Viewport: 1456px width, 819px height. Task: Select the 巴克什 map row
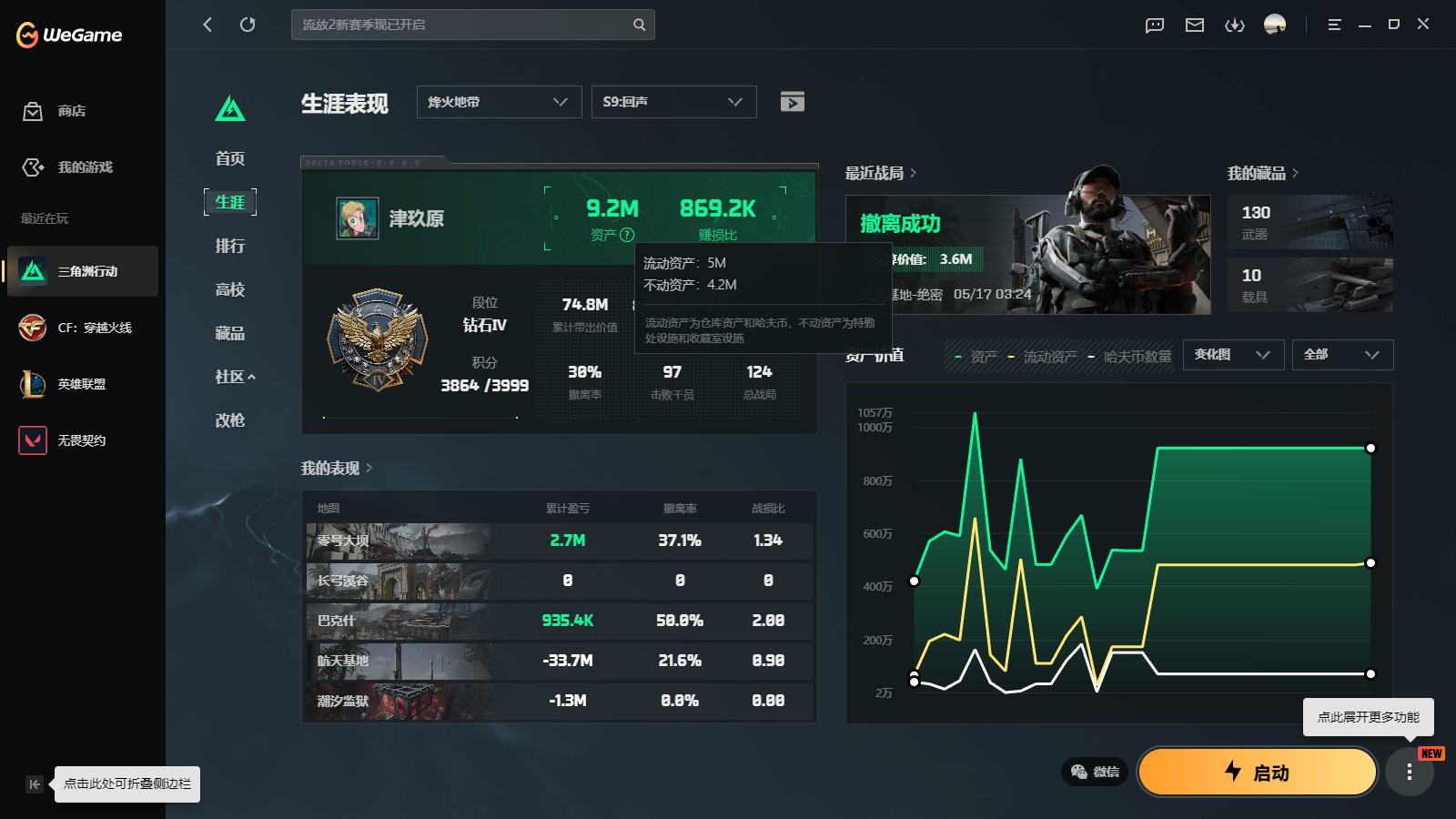tap(560, 621)
